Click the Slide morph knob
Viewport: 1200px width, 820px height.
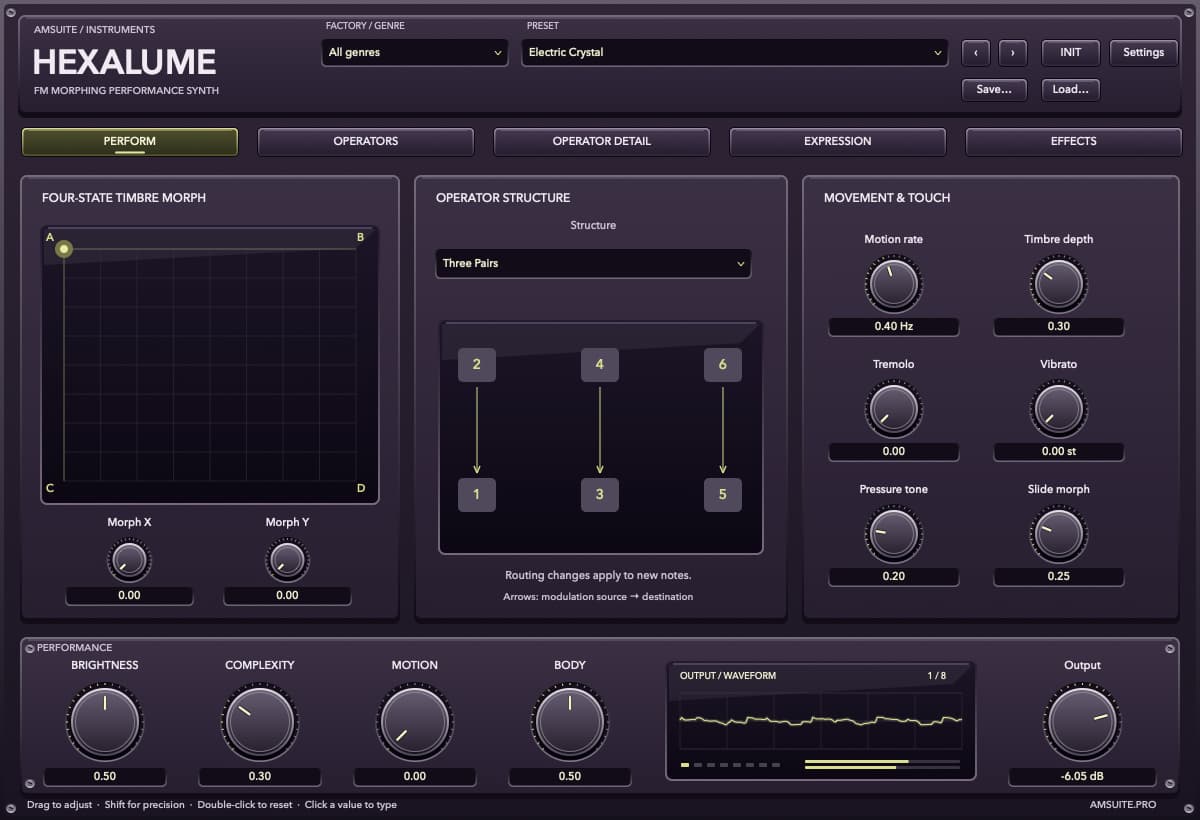(1059, 533)
